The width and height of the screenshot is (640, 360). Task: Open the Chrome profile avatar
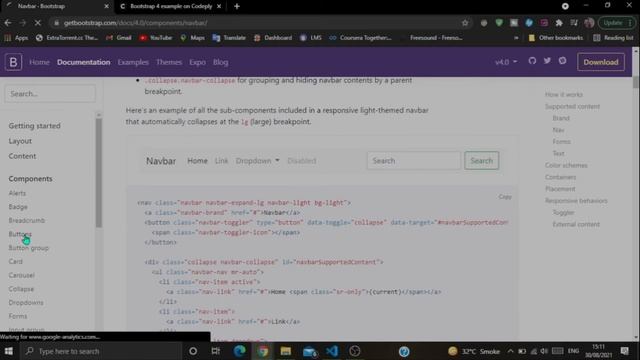[589, 23]
